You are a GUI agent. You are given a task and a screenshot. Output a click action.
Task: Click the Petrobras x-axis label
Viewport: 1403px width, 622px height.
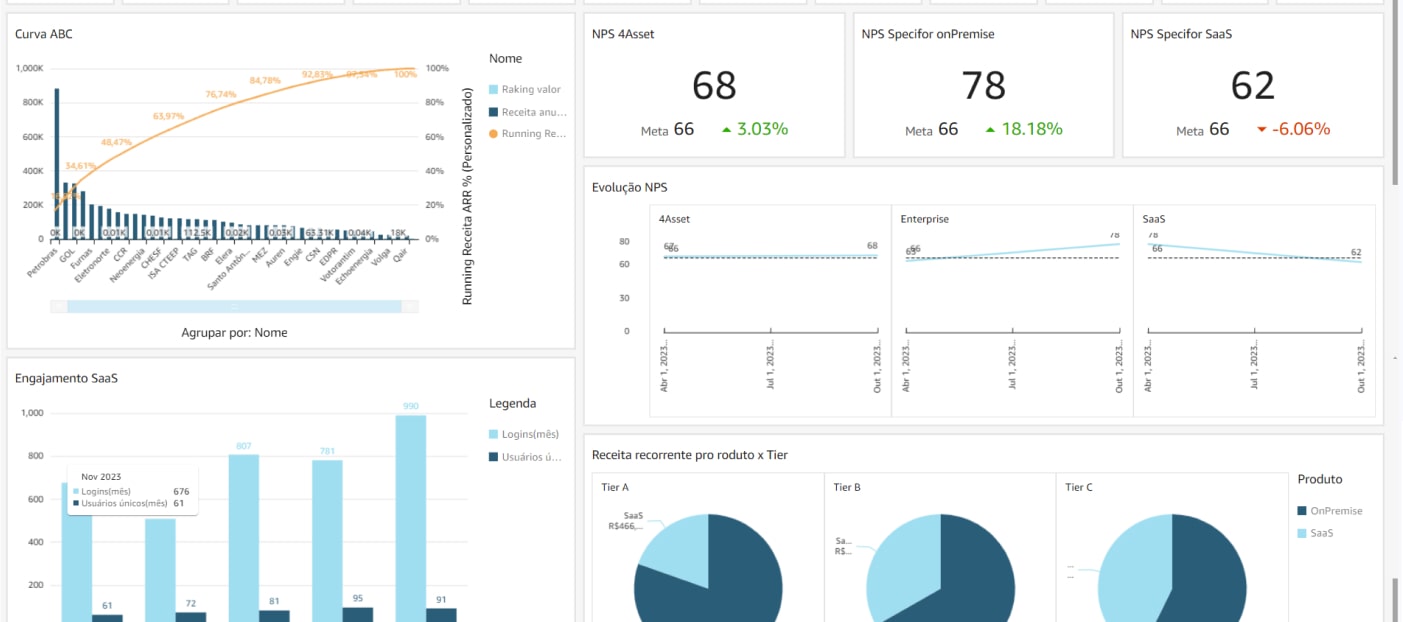[44, 263]
